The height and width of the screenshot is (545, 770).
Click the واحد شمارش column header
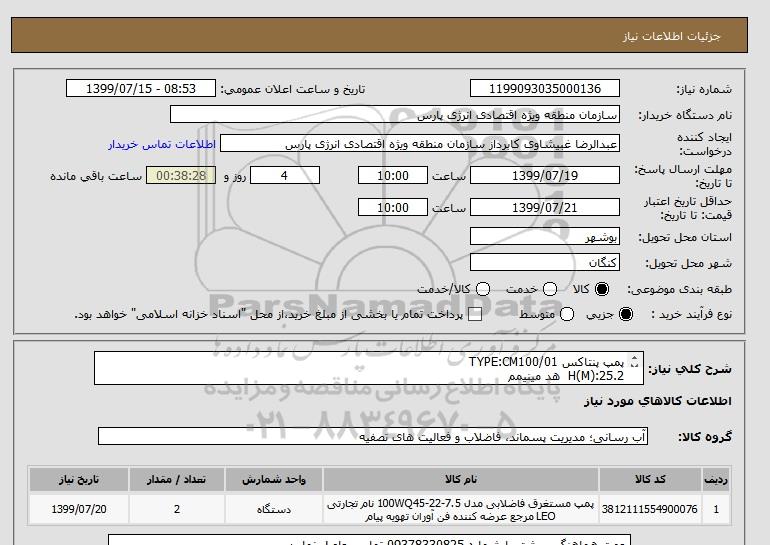274,479
